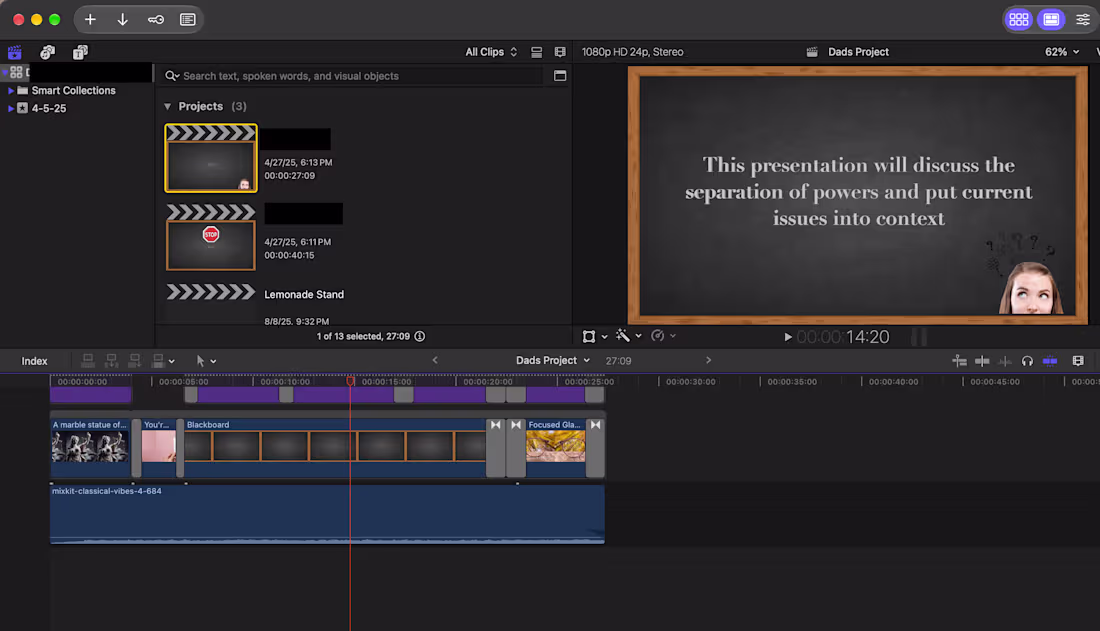This screenshot has height=631, width=1100.
Task: Open the Select arrow tool menu
Action: 206,361
